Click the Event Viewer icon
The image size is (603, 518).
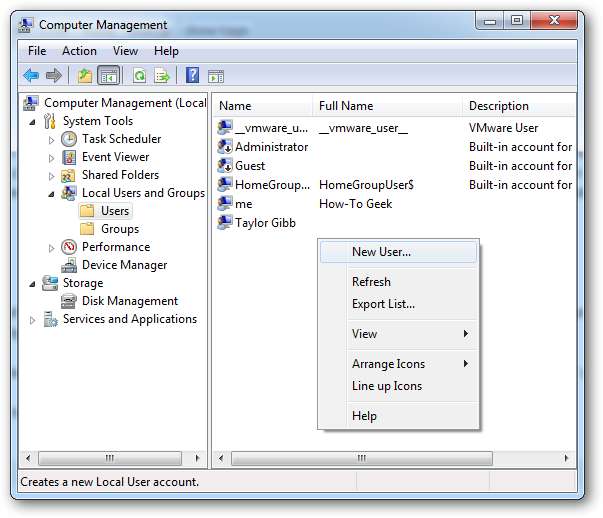[69, 157]
